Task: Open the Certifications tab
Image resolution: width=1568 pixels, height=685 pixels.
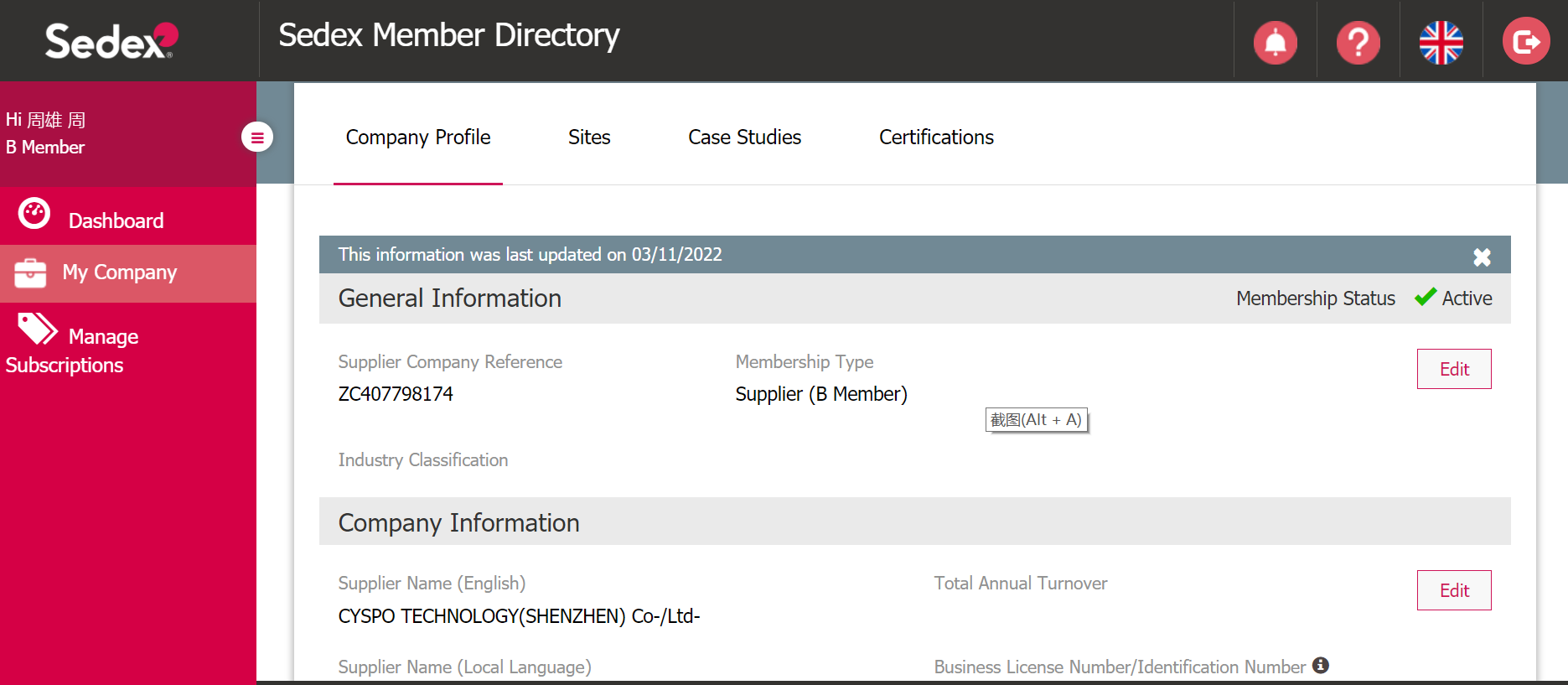Action: [936, 137]
